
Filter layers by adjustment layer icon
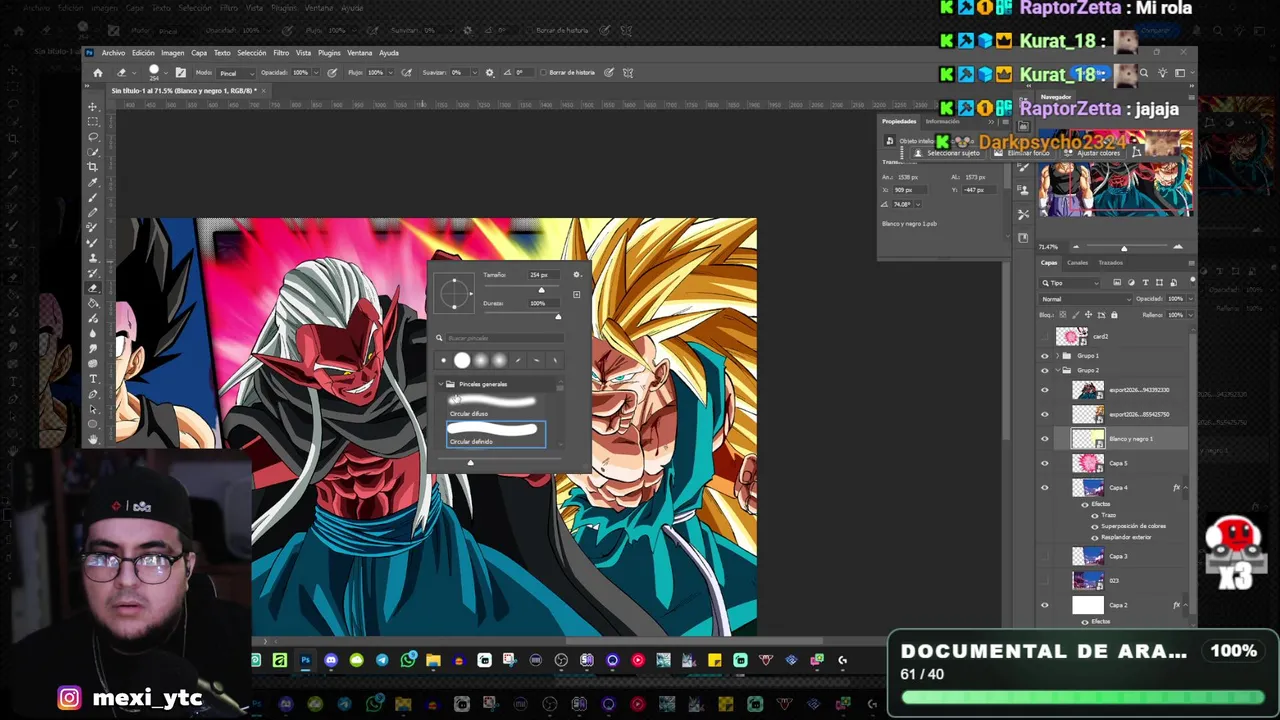tap(1131, 283)
